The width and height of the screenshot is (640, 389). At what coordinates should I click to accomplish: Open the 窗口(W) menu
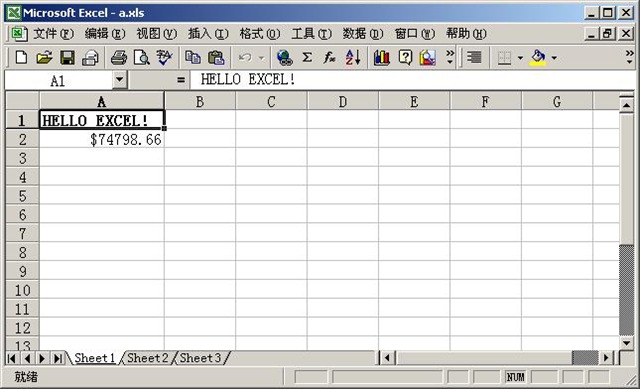415,33
